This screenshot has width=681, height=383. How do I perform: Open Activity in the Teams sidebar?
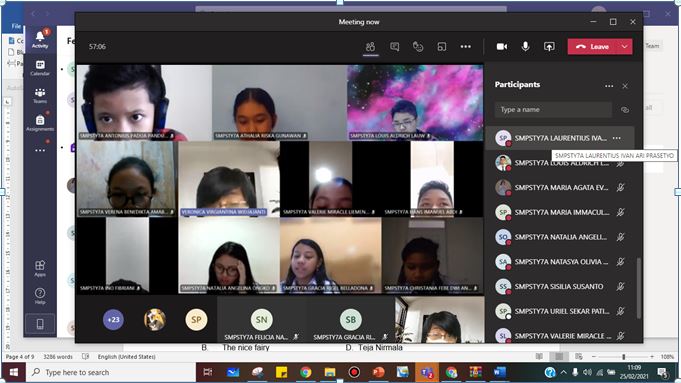40,40
